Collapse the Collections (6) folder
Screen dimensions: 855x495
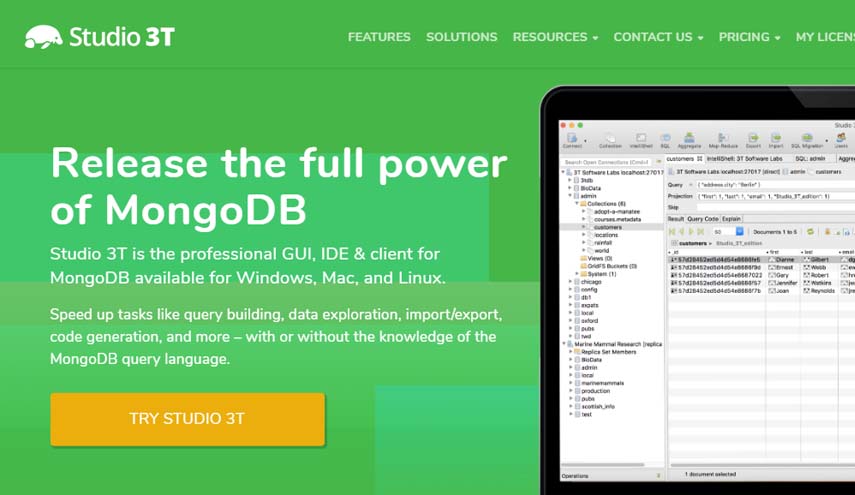pos(576,203)
